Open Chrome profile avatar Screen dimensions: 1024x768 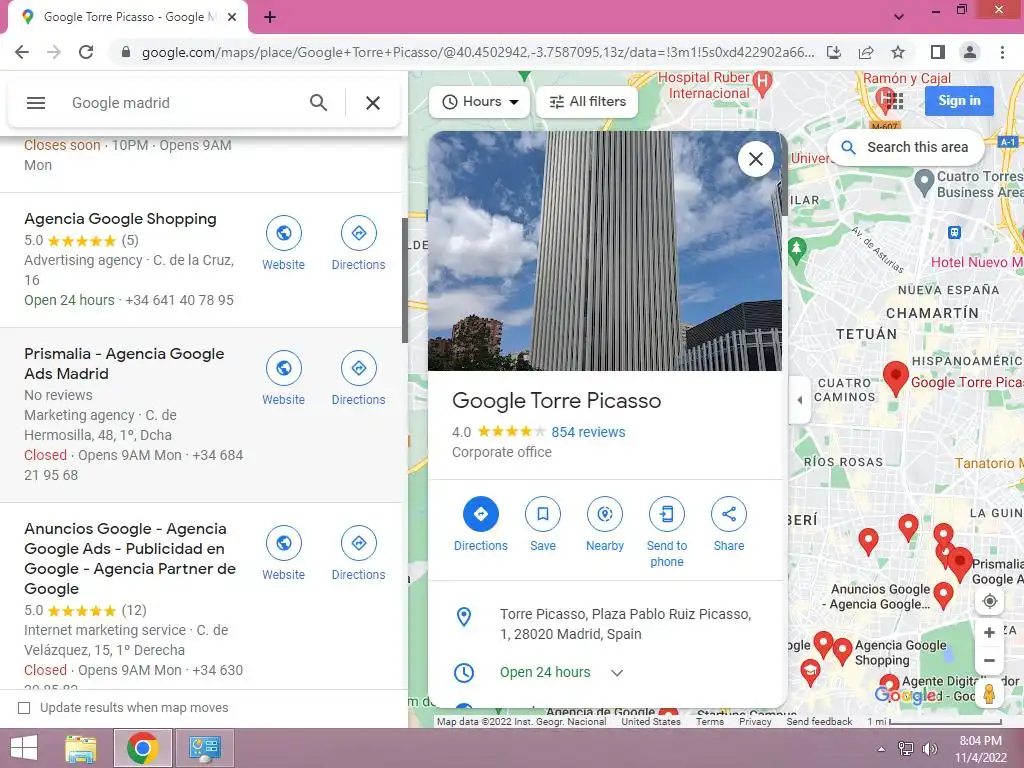970,52
